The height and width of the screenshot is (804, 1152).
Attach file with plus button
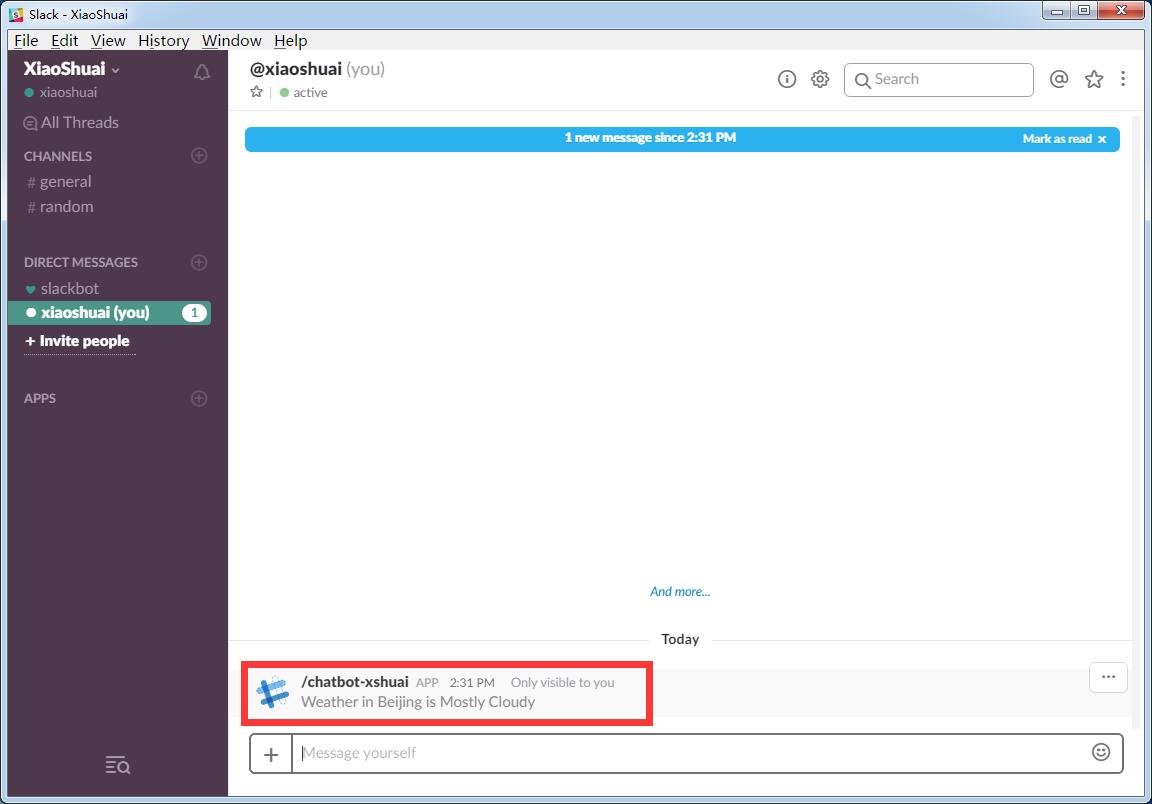point(271,753)
